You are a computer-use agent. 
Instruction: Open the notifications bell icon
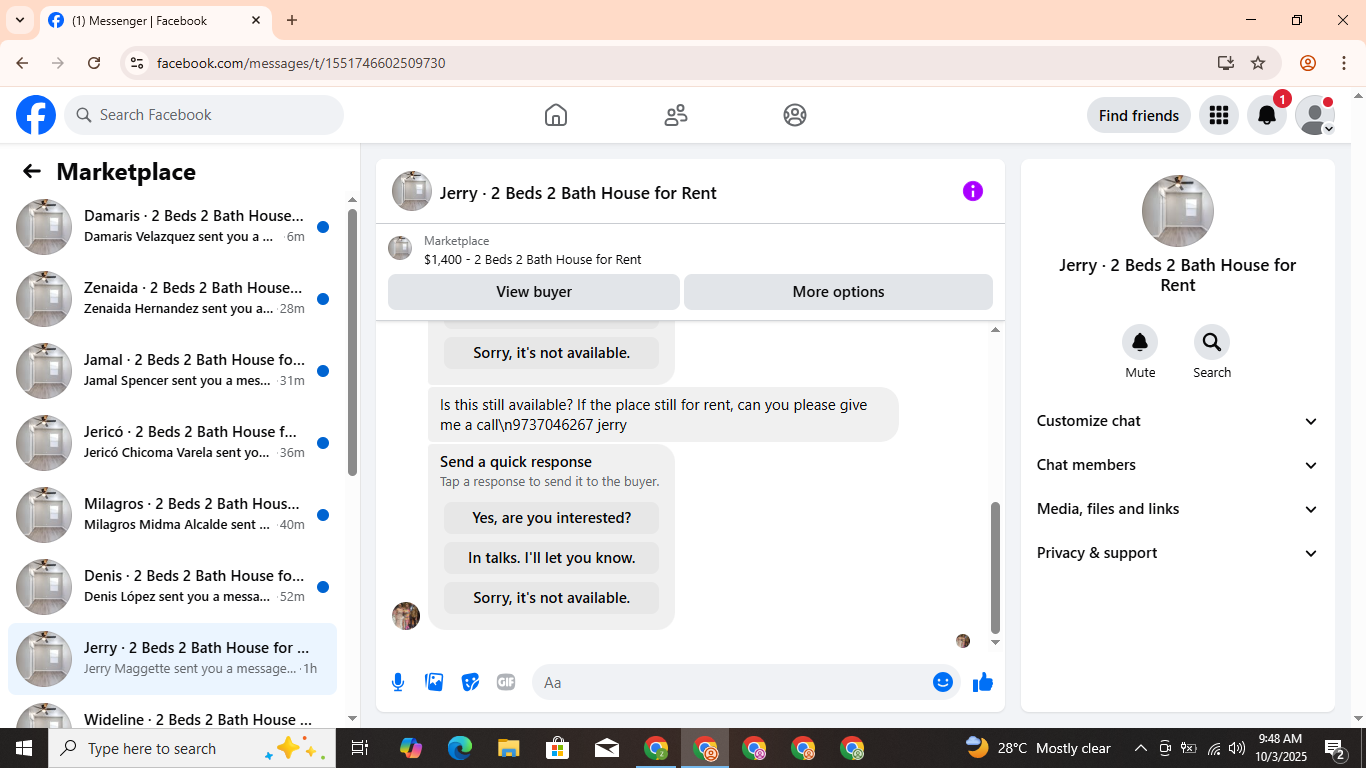tap(1267, 115)
